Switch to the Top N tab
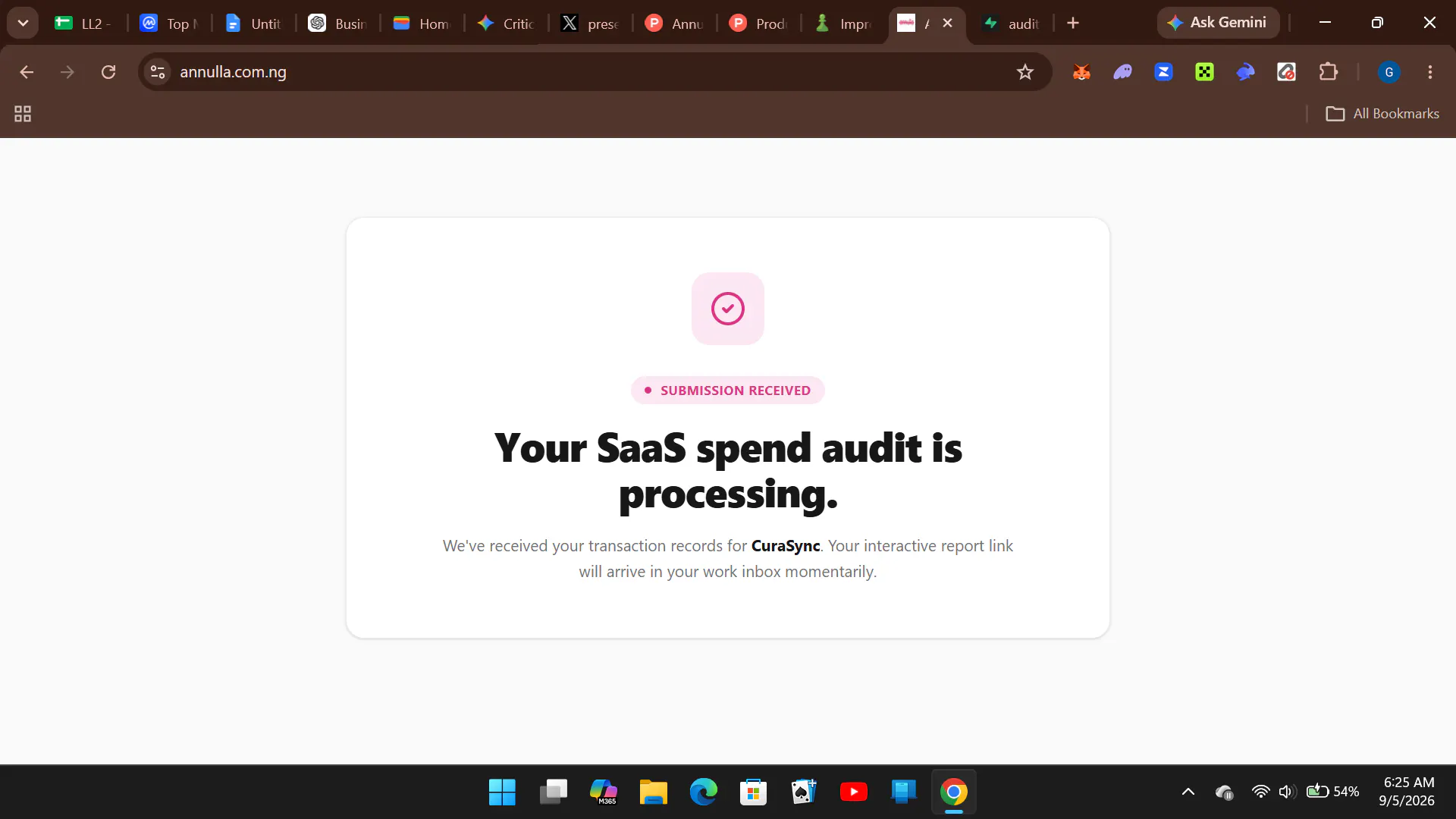This screenshot has height=819, width=1456. (170, 24)
